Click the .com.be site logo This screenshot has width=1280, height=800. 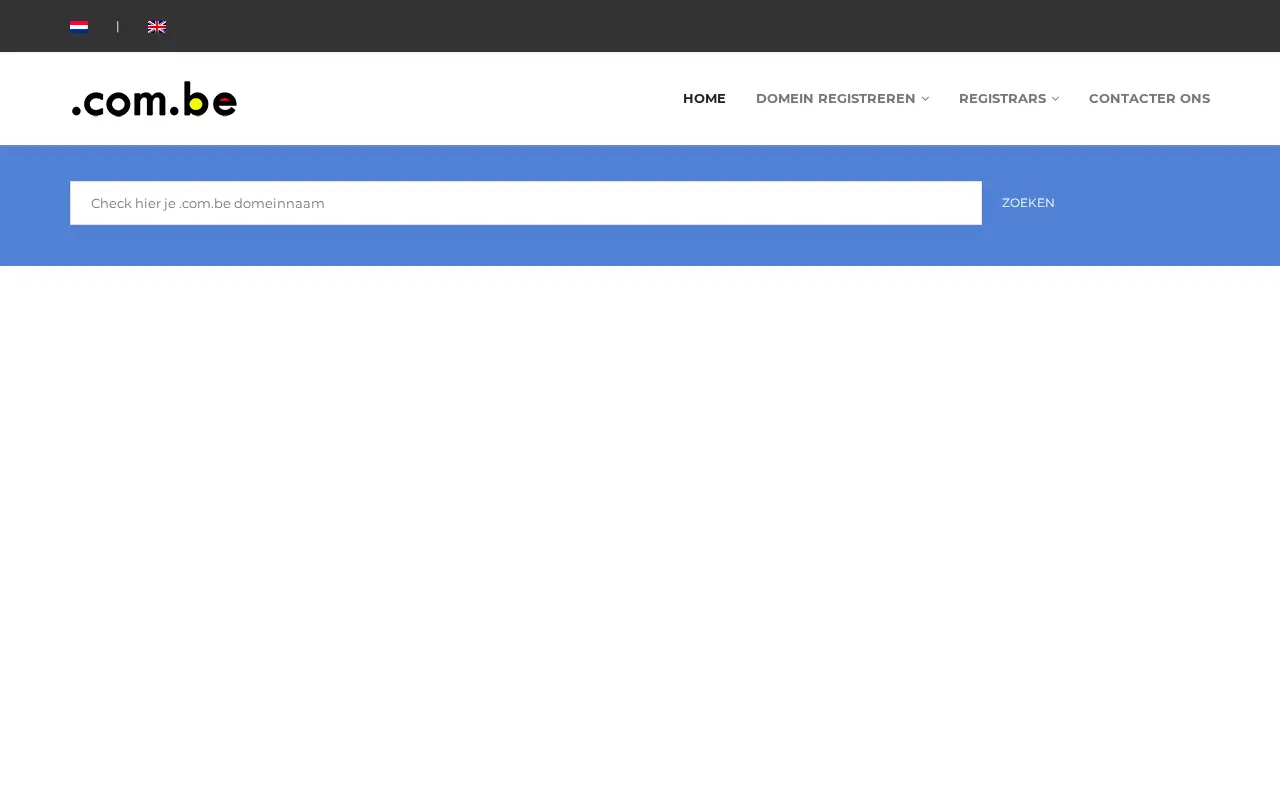coord(154,99)
